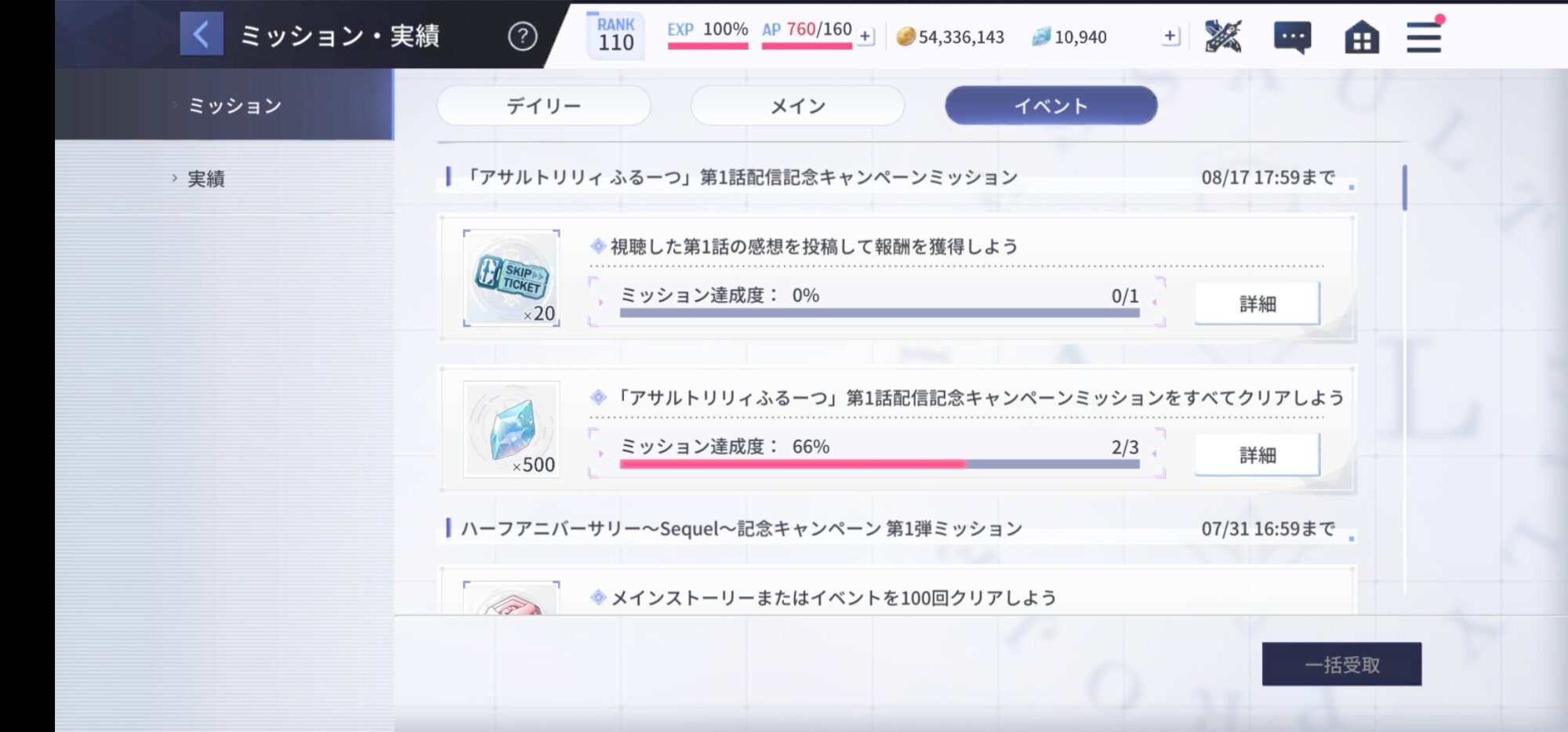
Task: Open 詳細 for the 66% mission
Action: click(x=1257, y=455)
